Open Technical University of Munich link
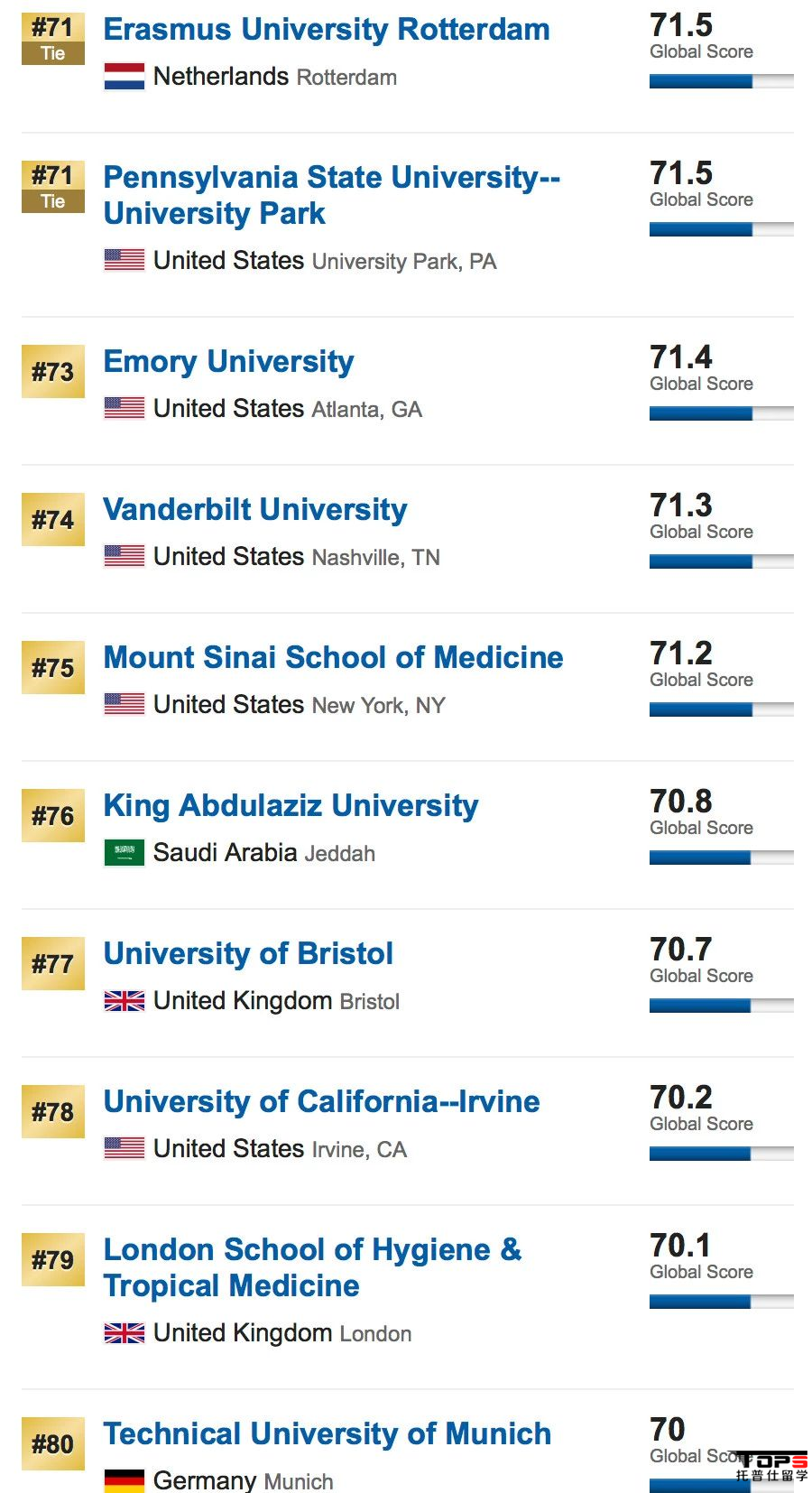Image resolution: width=812 pixels, height=1493 pixels. [x=327, y=1434]
